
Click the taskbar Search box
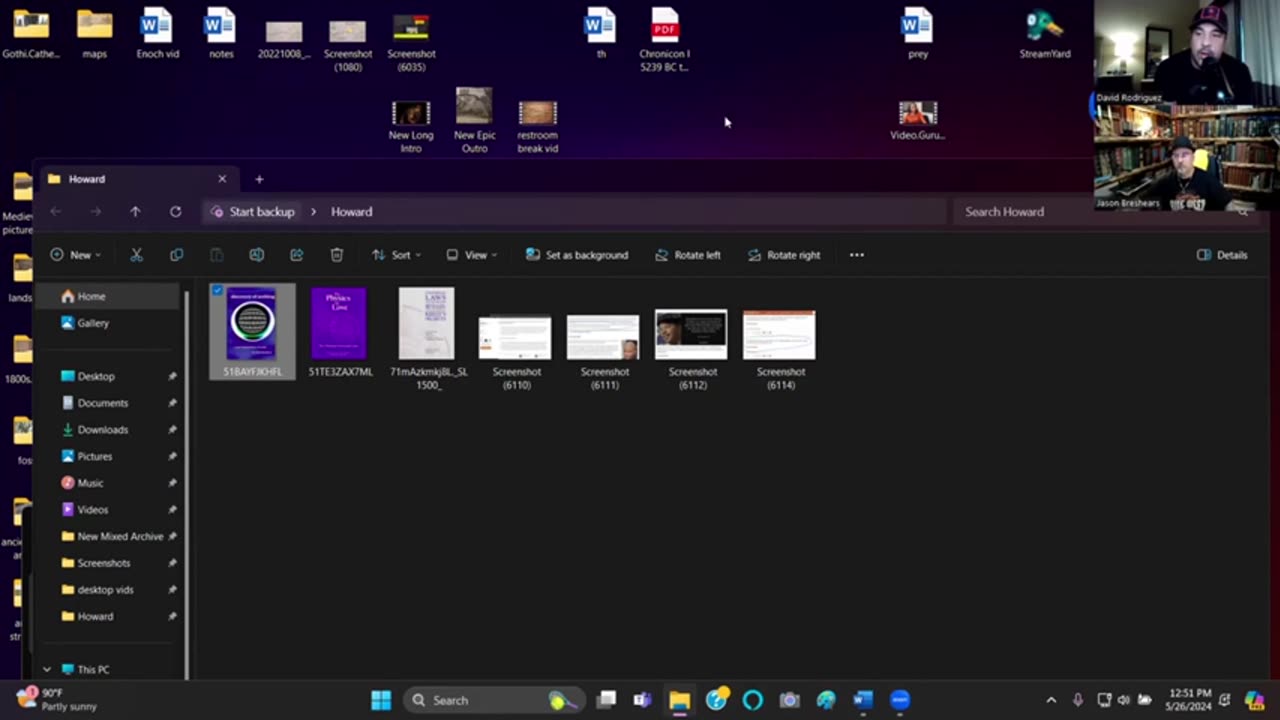coord(494,700)
